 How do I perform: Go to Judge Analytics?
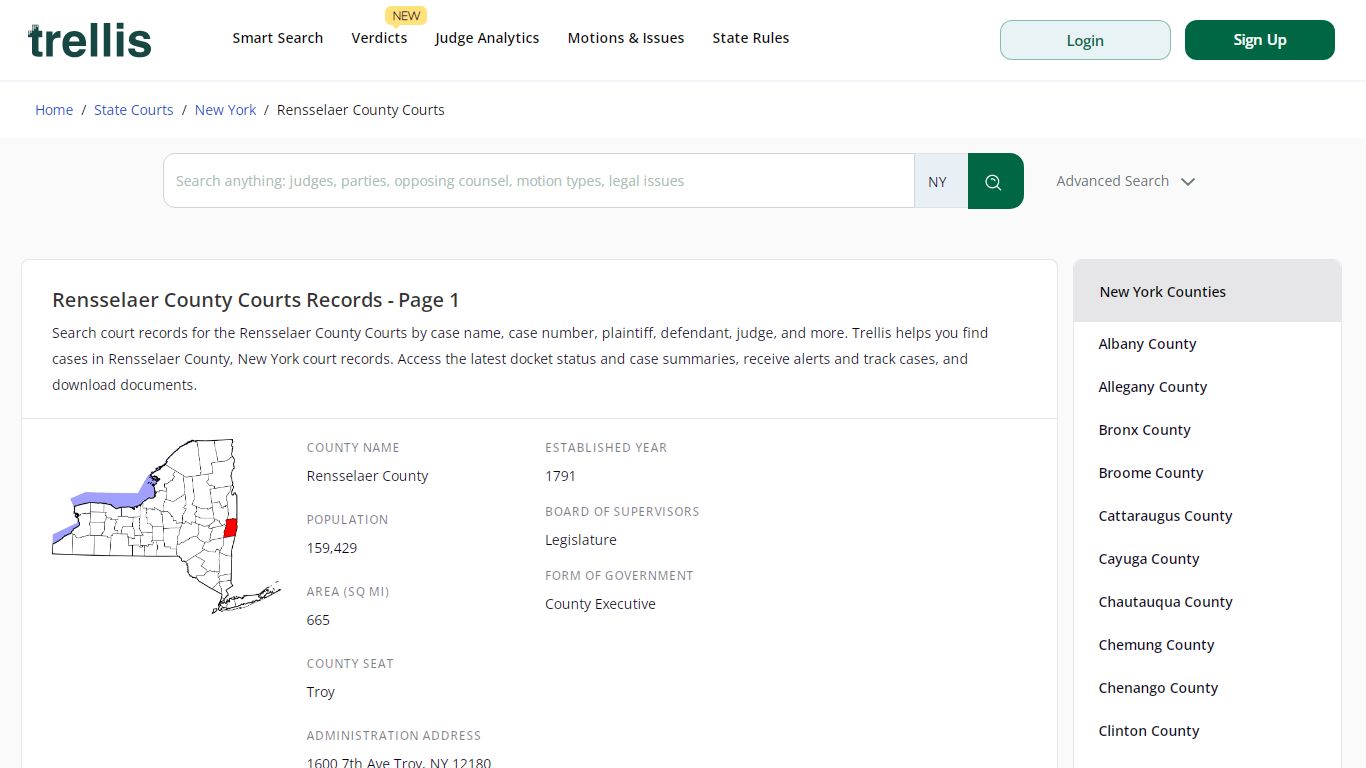(487, 38)
